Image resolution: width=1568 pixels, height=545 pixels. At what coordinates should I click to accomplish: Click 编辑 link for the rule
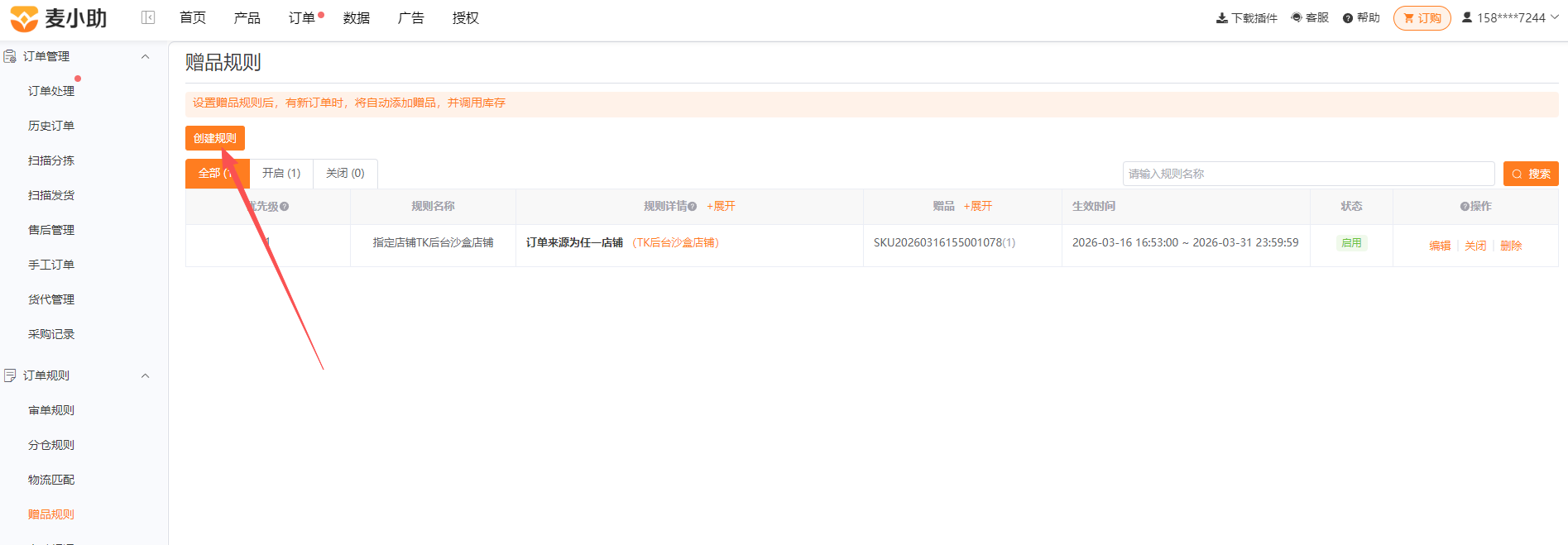coord(1440,246)
